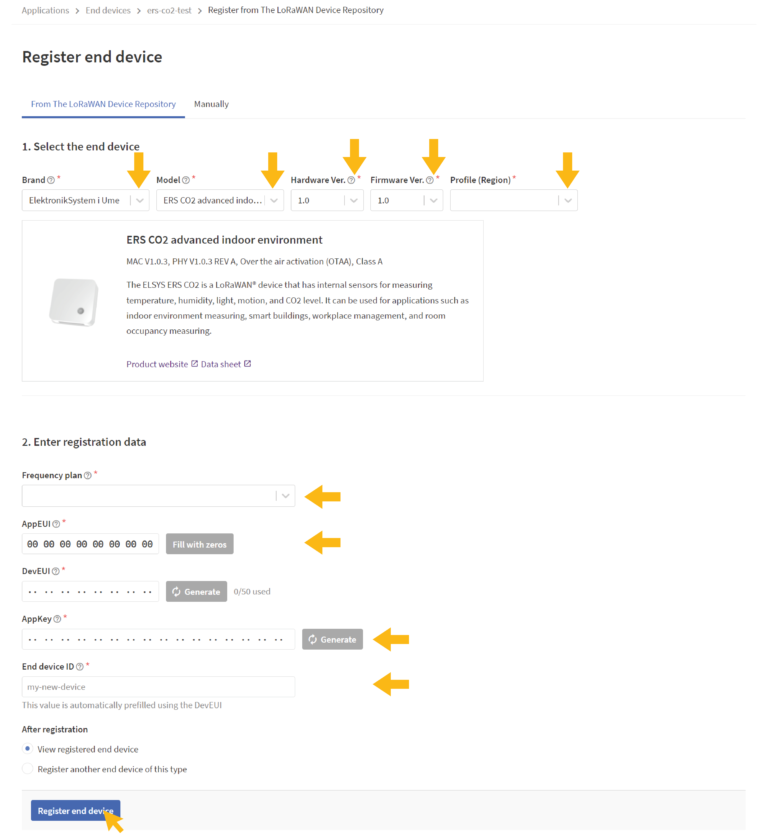Click the help icon beside Model label
Screen dimensions: 768x837
click(186, 180)
